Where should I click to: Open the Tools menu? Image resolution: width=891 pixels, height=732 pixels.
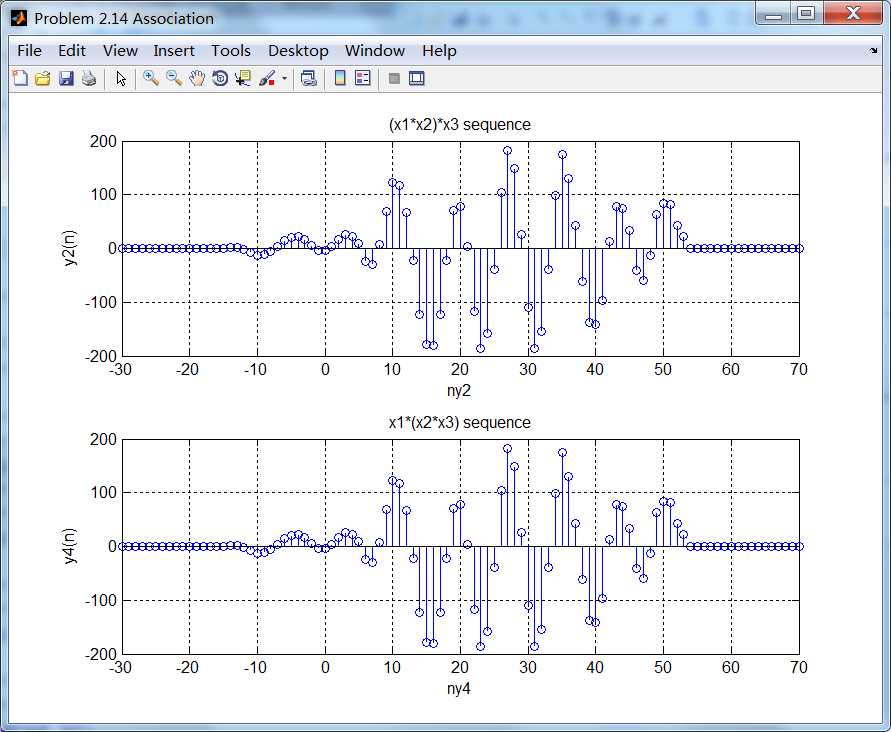coord(231,51)
